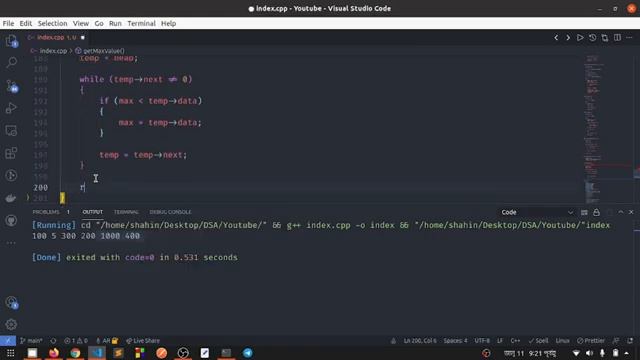This screenshot has width=640, height=360.
Task: Maximize the bottom panel with chevron up
Action: 620,212
